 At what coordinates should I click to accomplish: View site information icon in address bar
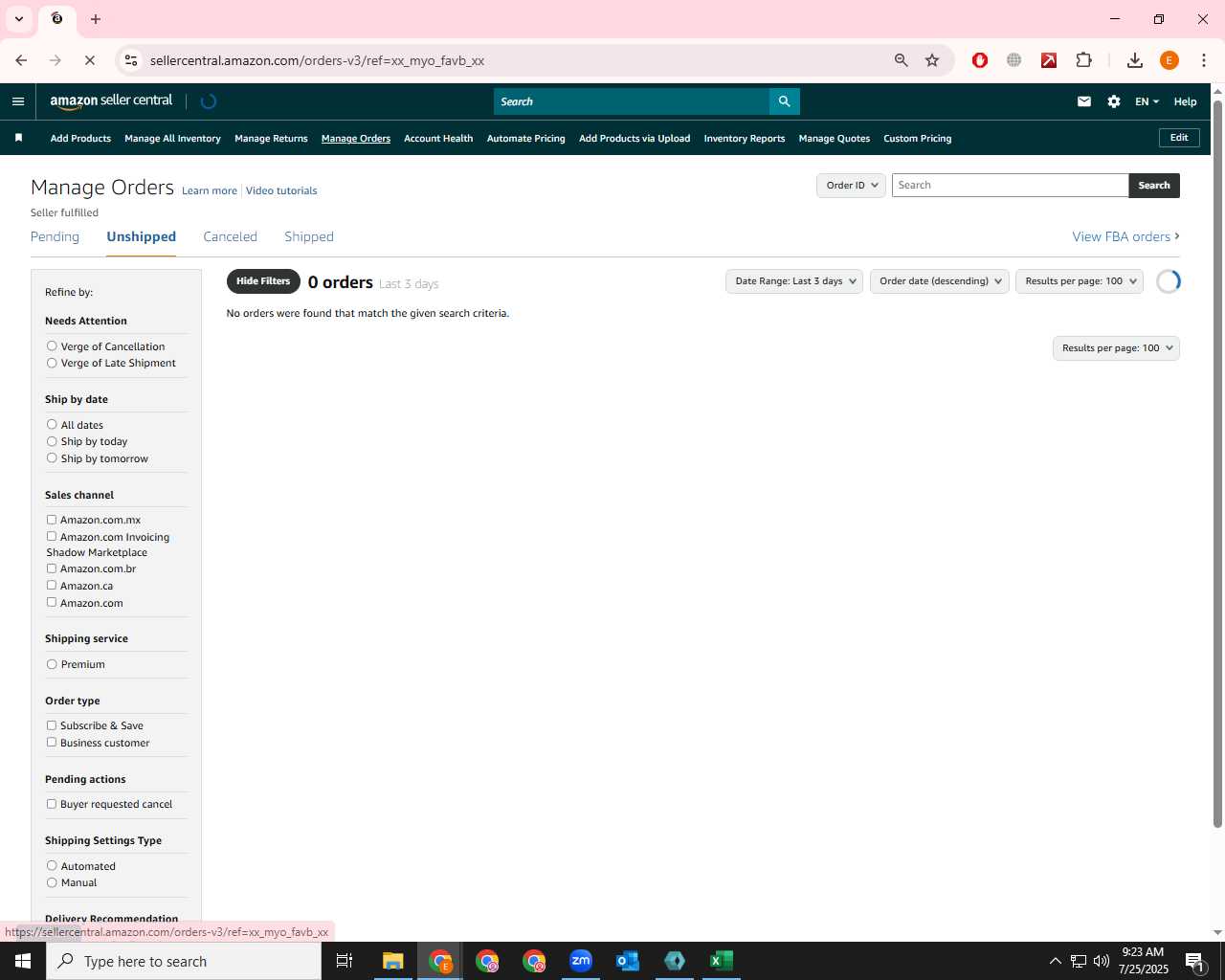(x=131, y=60)
